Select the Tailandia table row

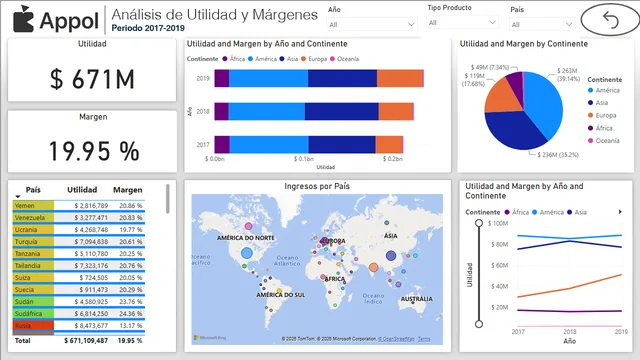79,266
